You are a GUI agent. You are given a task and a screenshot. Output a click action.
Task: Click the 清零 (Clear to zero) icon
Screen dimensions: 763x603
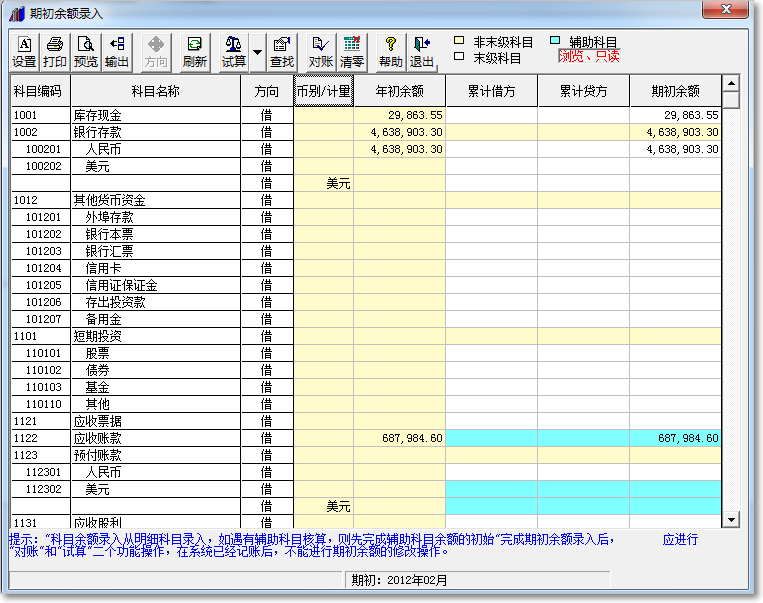(x=351, y=52)
